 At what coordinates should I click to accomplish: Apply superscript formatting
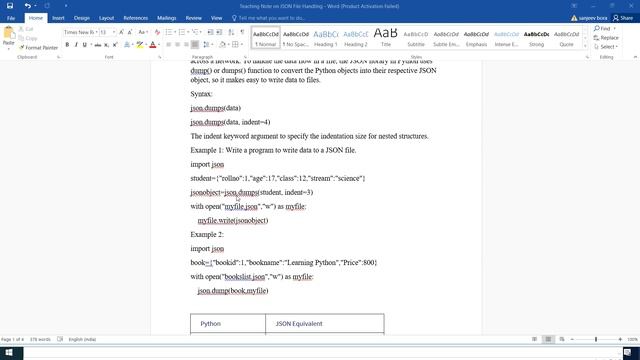click(x=115, y=44)
